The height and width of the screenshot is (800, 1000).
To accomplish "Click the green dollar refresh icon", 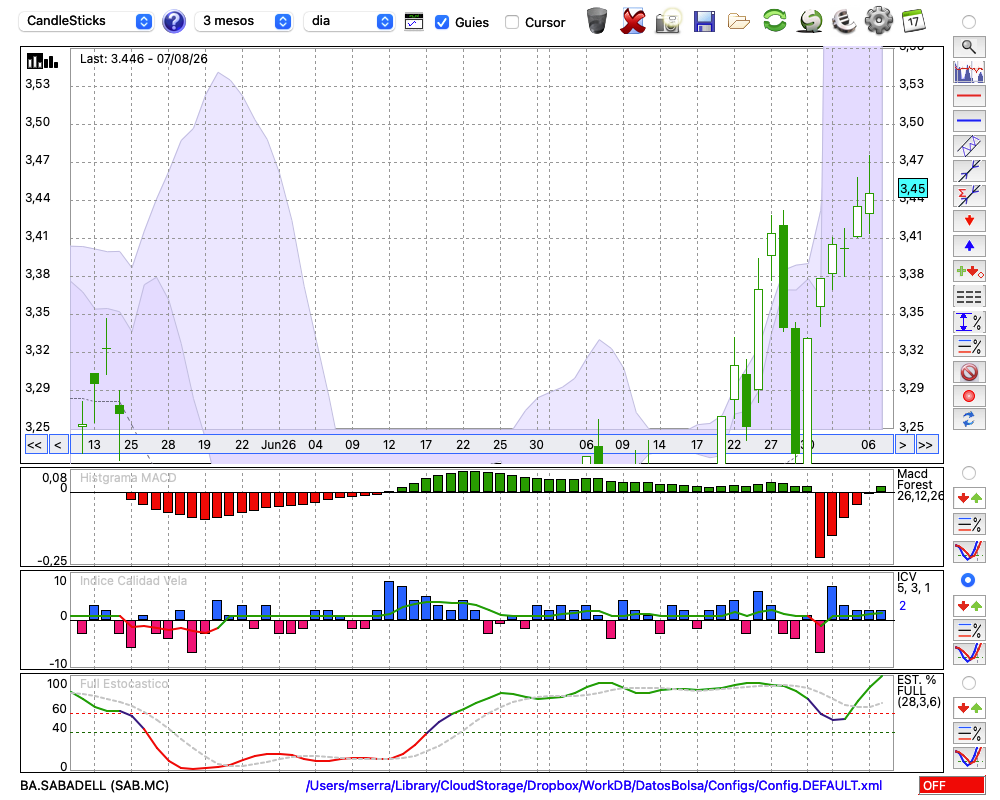I will click(810, 21).
